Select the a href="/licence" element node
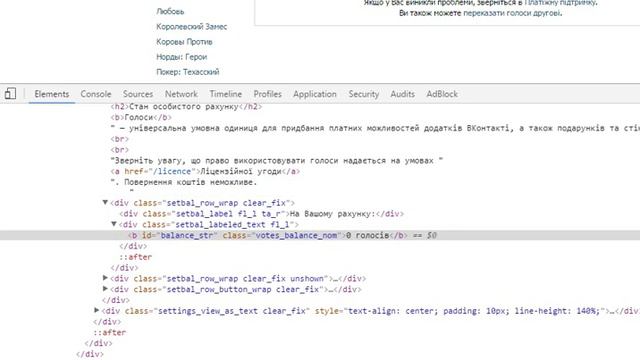 point(205,171)
